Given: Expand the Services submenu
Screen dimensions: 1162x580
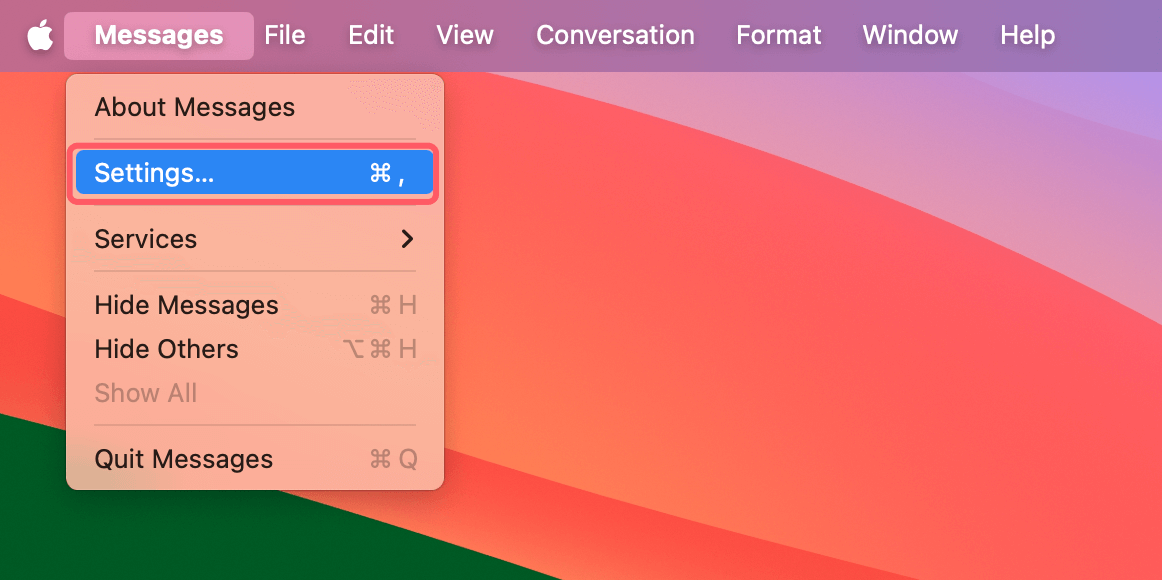Looking at the screenshot, I should pos(146,239).
